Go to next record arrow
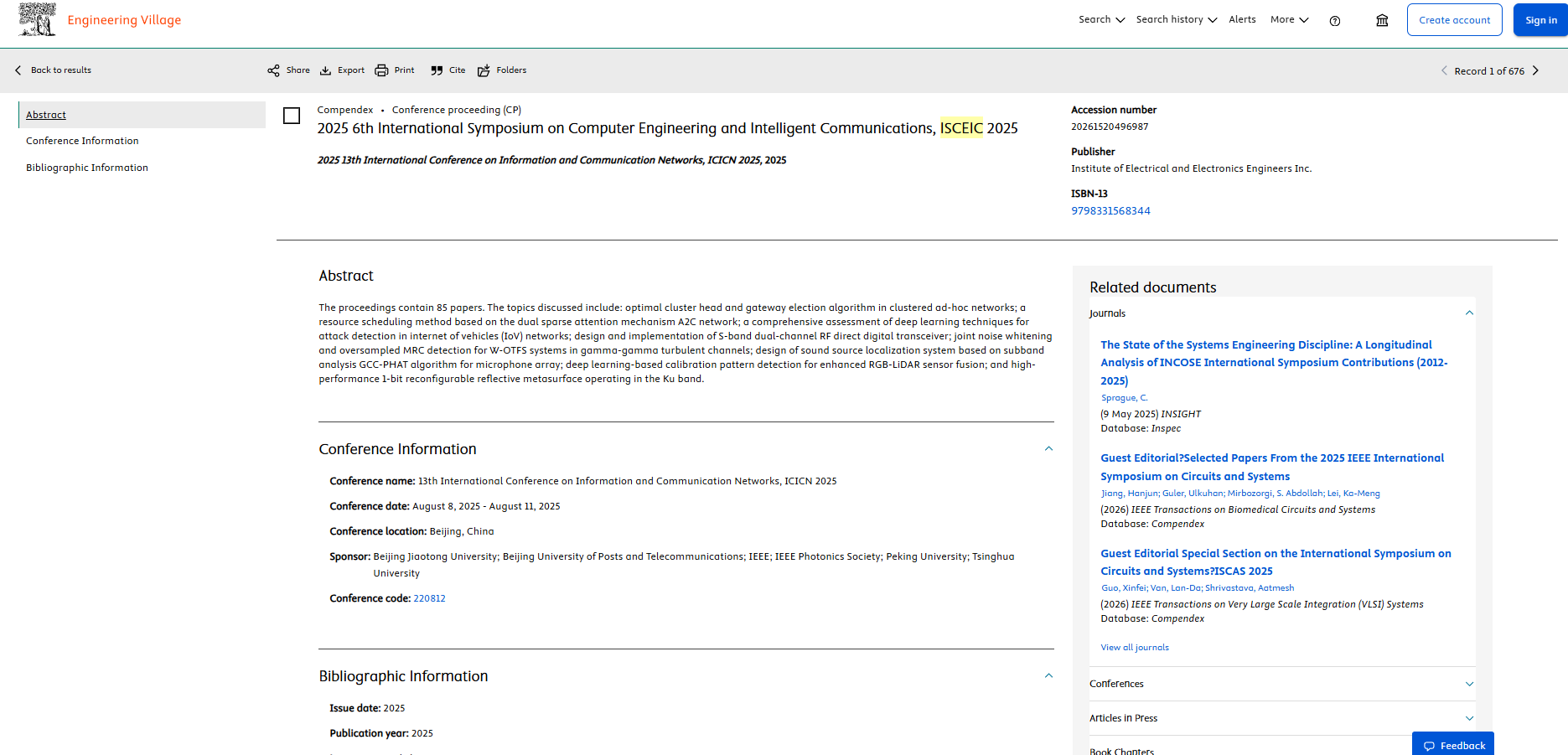Image resolution: width=1568 pixels, height=755 pixels. pyautogui.click(x=1535, y=70)
